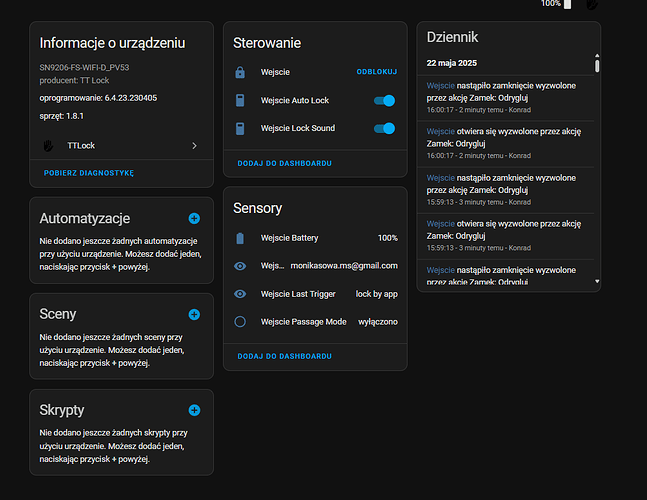The width and height of the screenshot is (647, 500).
Task: Click the Sceny card title
Action: (x=58, y=314)
